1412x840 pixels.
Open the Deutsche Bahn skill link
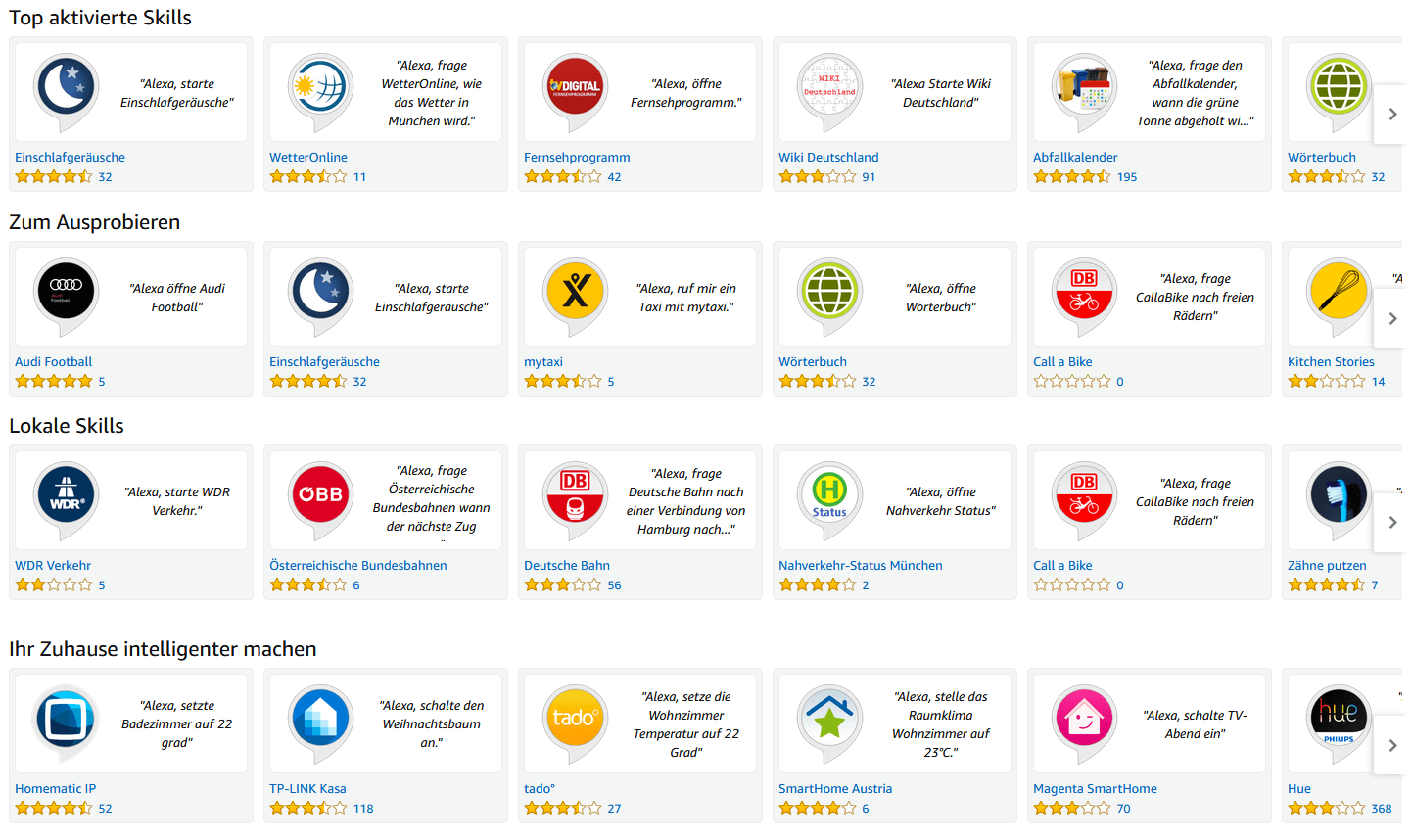(x=567, y=566)
